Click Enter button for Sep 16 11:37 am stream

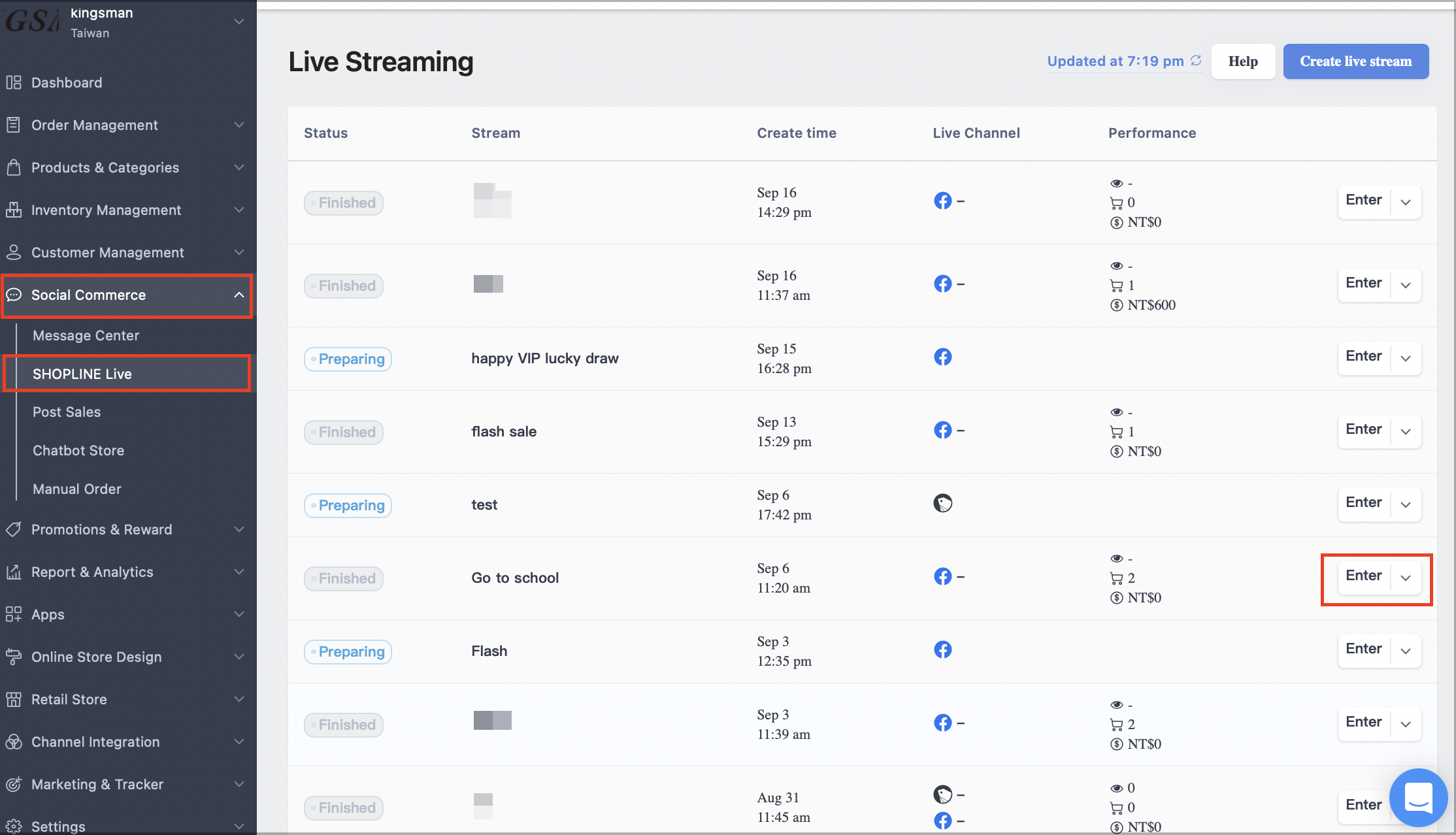click(1364, 283)
